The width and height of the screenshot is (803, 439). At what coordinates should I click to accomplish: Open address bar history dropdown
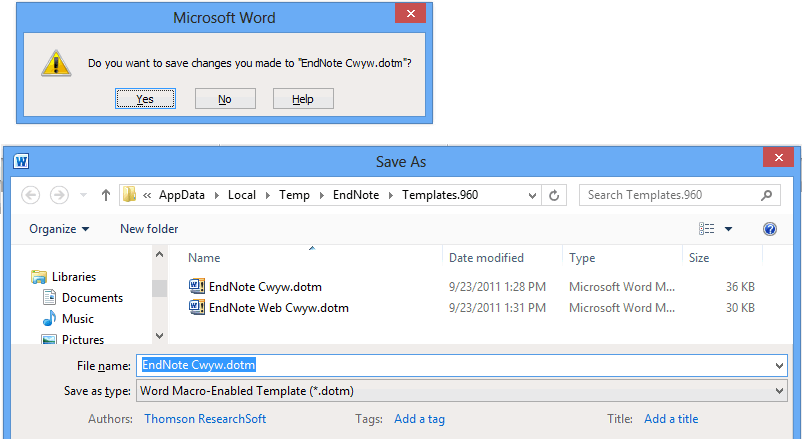532,196
